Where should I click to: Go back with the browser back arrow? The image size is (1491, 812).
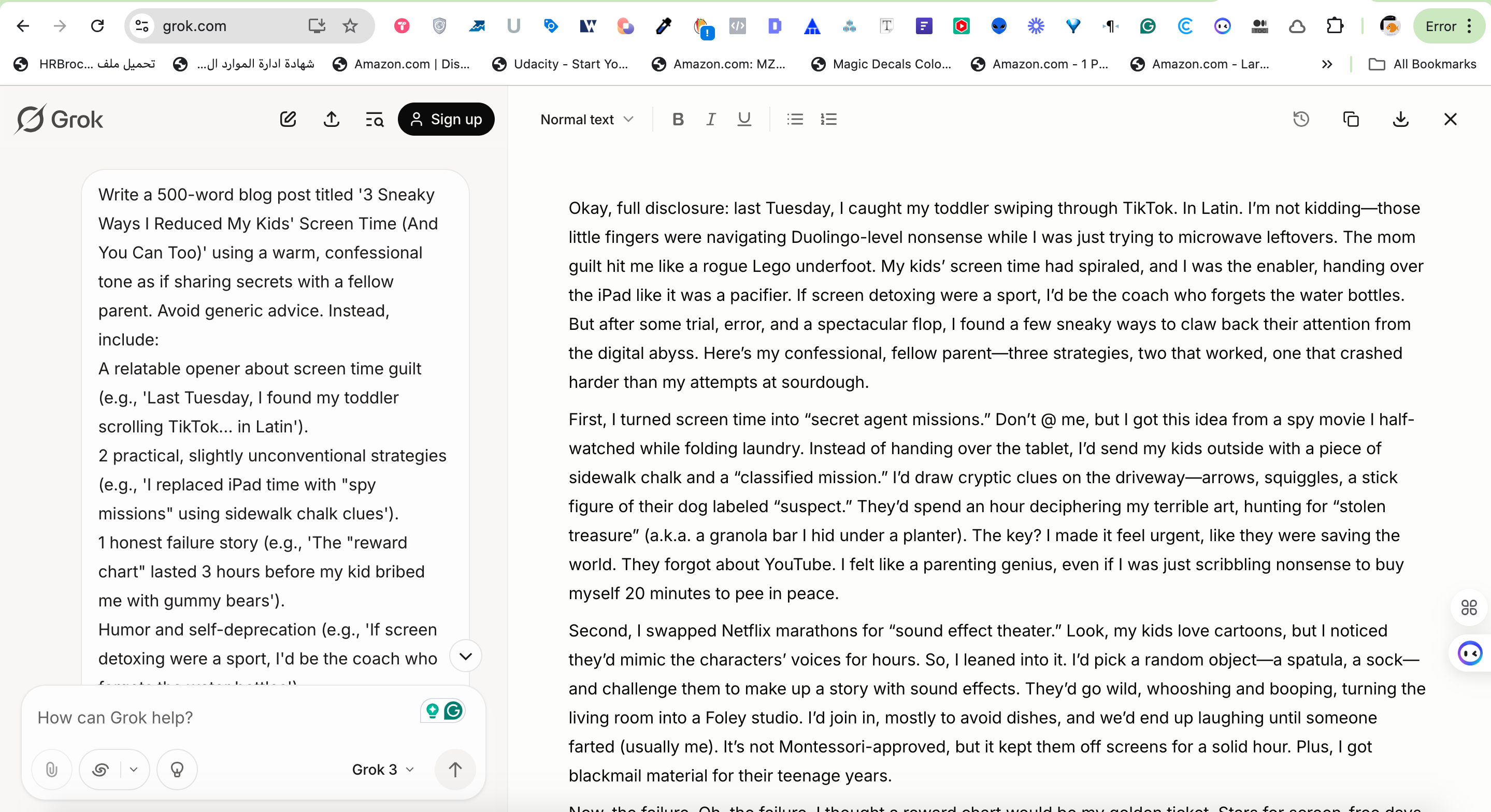click(23, 26)
